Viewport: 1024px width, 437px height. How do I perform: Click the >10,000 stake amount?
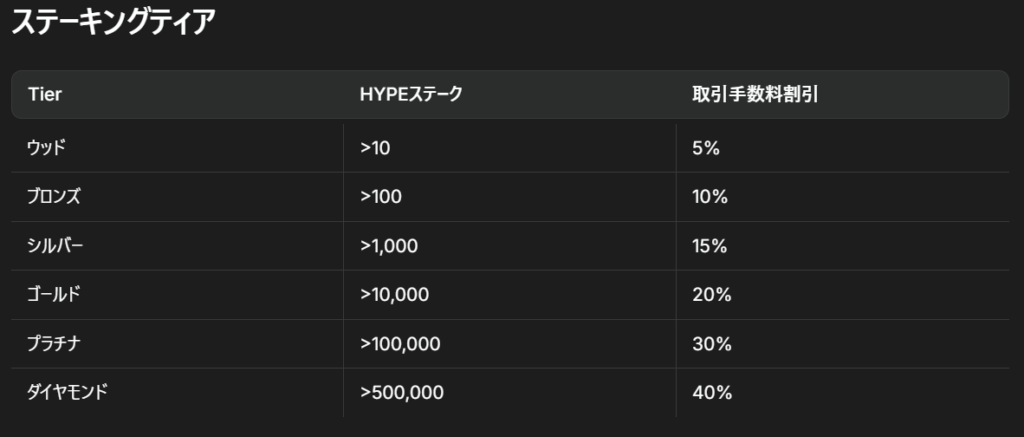pos(394,295)
